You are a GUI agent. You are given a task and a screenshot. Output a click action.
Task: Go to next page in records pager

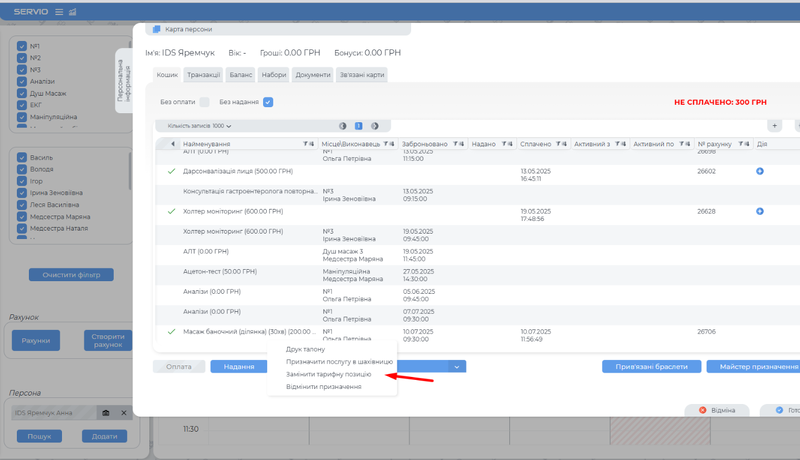click(x=375, y=126)
